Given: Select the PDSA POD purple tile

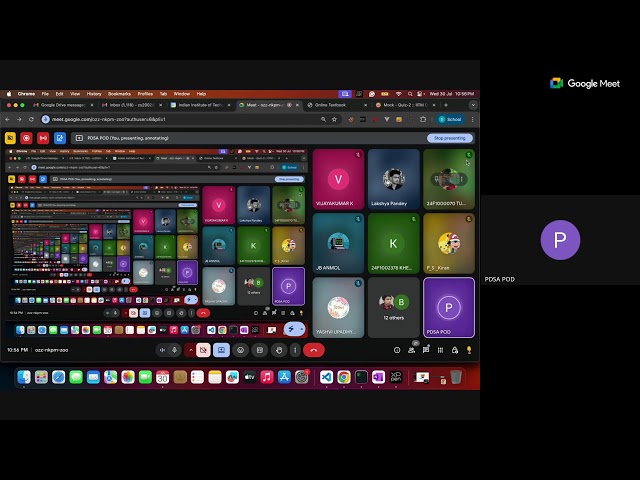Looking at the screenshot, I should [449, 307].
